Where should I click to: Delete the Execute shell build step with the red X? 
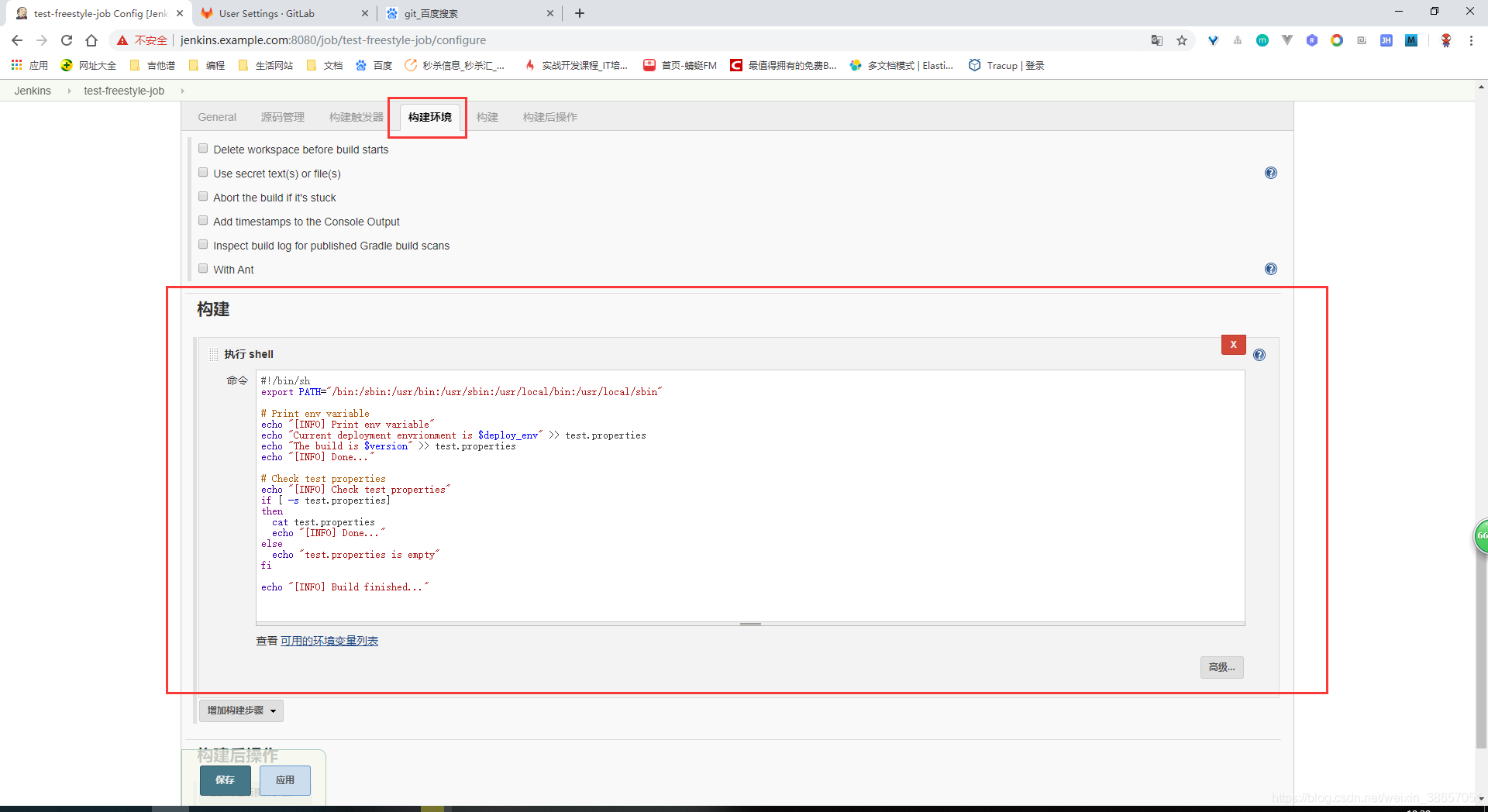pyautogui.click(x=1234, y=345)
